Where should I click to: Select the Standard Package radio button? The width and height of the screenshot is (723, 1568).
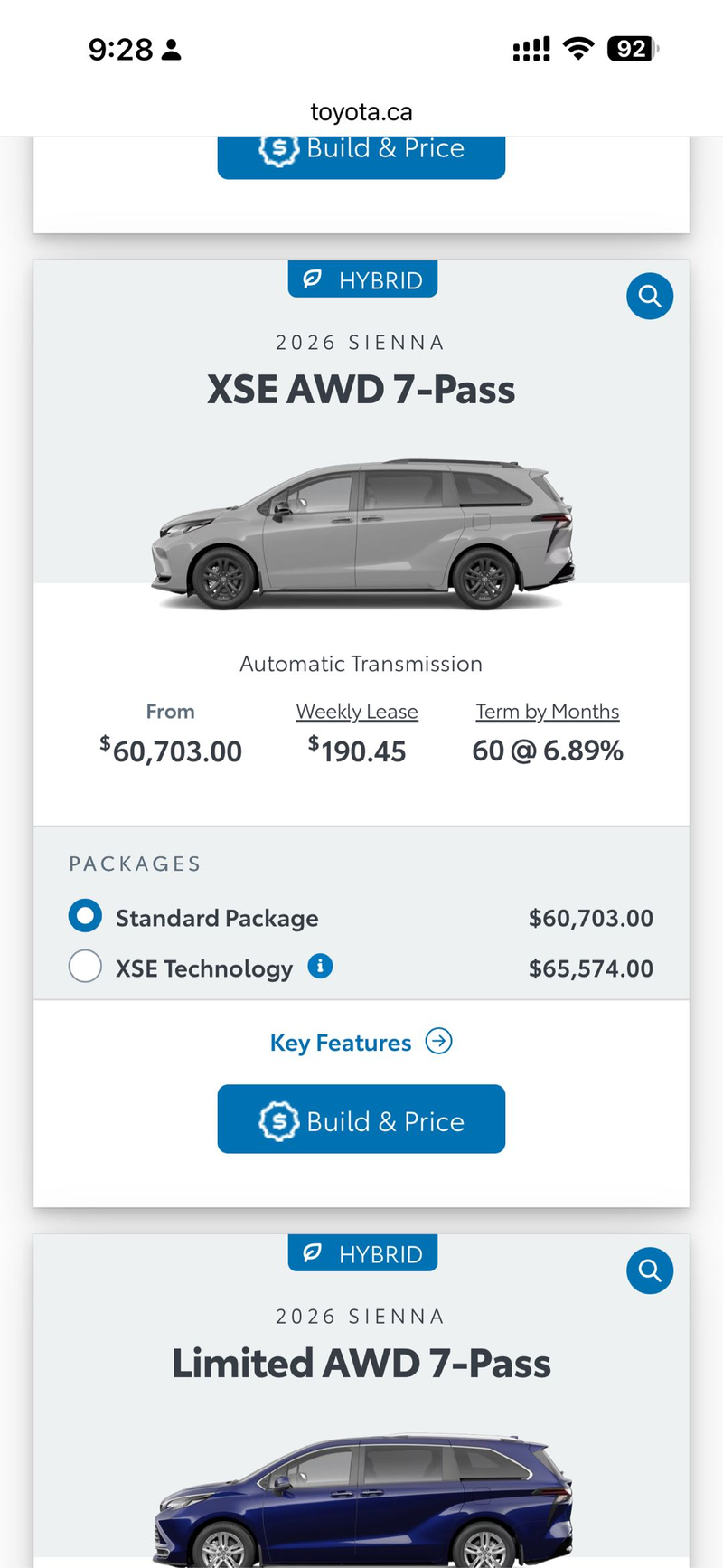point(85,916)
